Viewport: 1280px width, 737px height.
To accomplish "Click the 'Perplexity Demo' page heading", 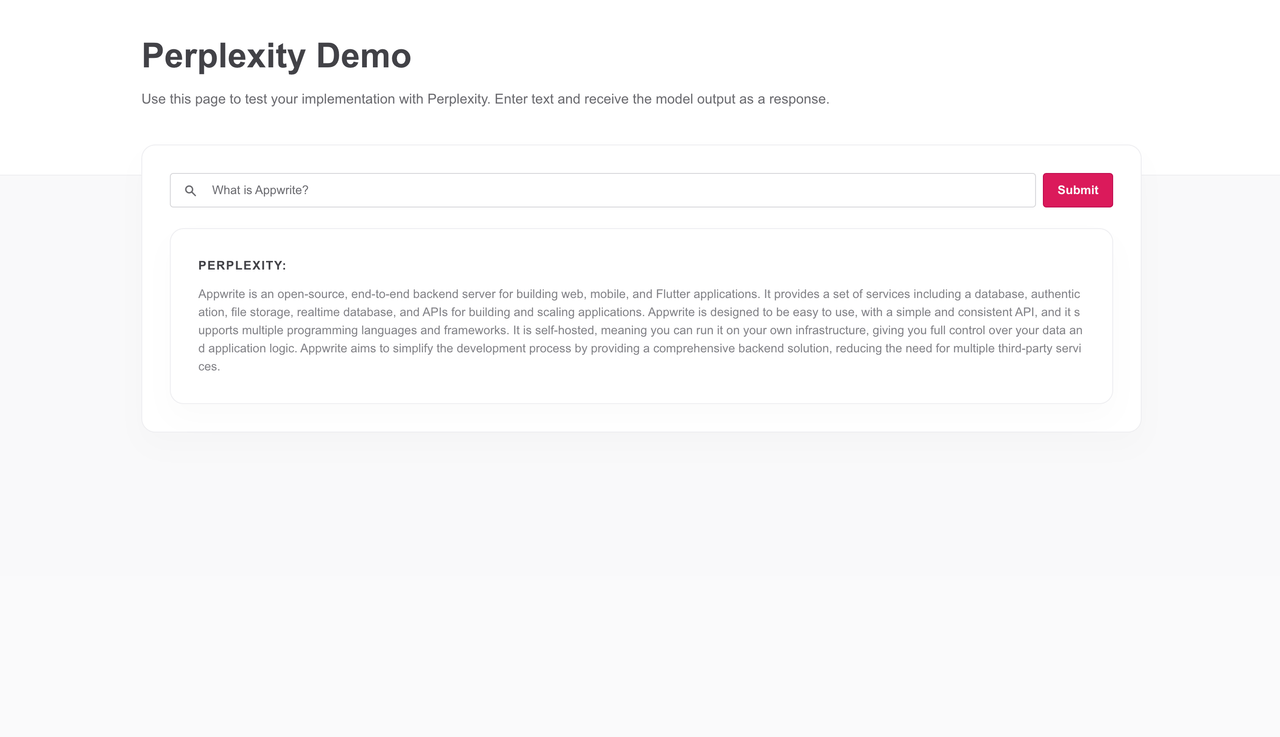I will pyautogui.click(x=276, y=56).
